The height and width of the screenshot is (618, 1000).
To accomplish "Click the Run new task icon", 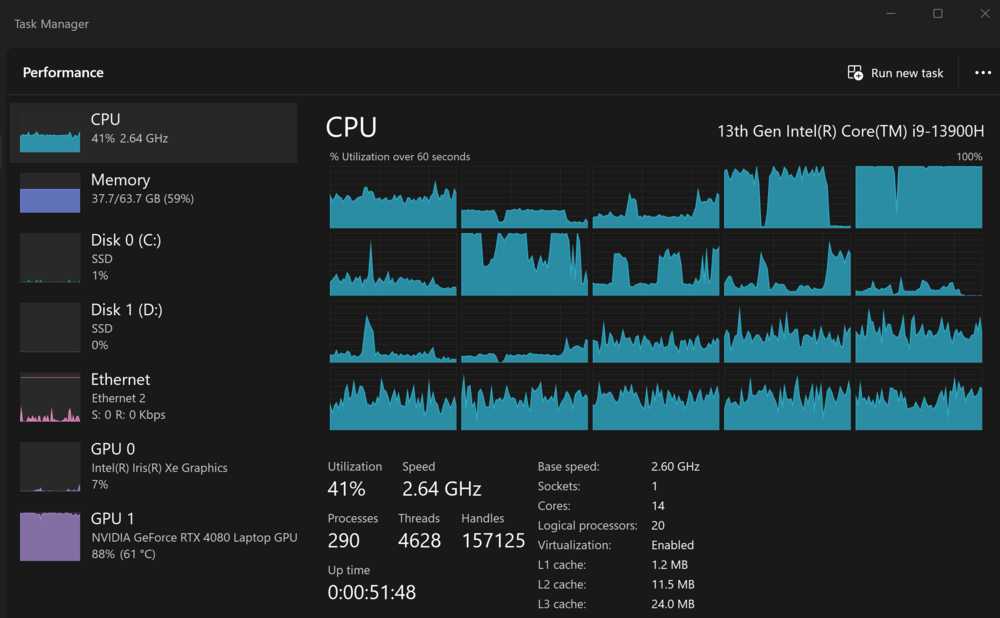I will pos(855,73).
